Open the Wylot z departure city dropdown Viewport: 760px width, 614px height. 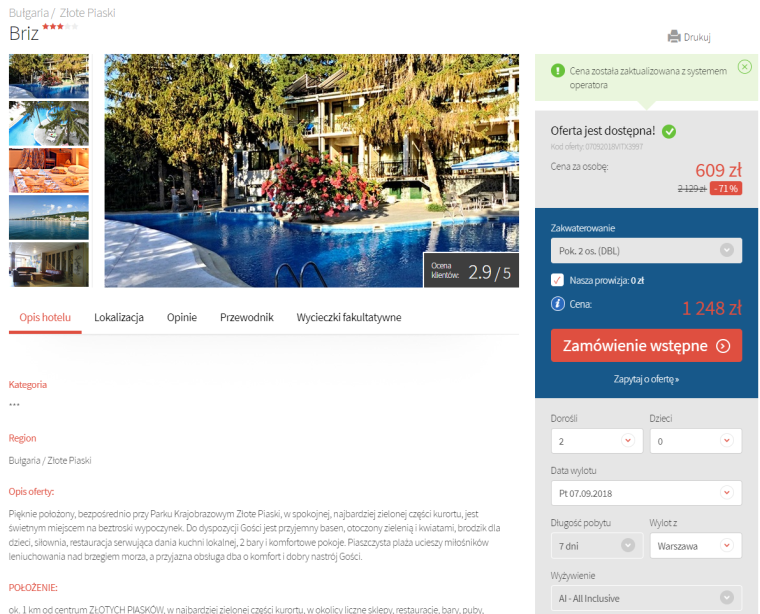coord(696,546)
